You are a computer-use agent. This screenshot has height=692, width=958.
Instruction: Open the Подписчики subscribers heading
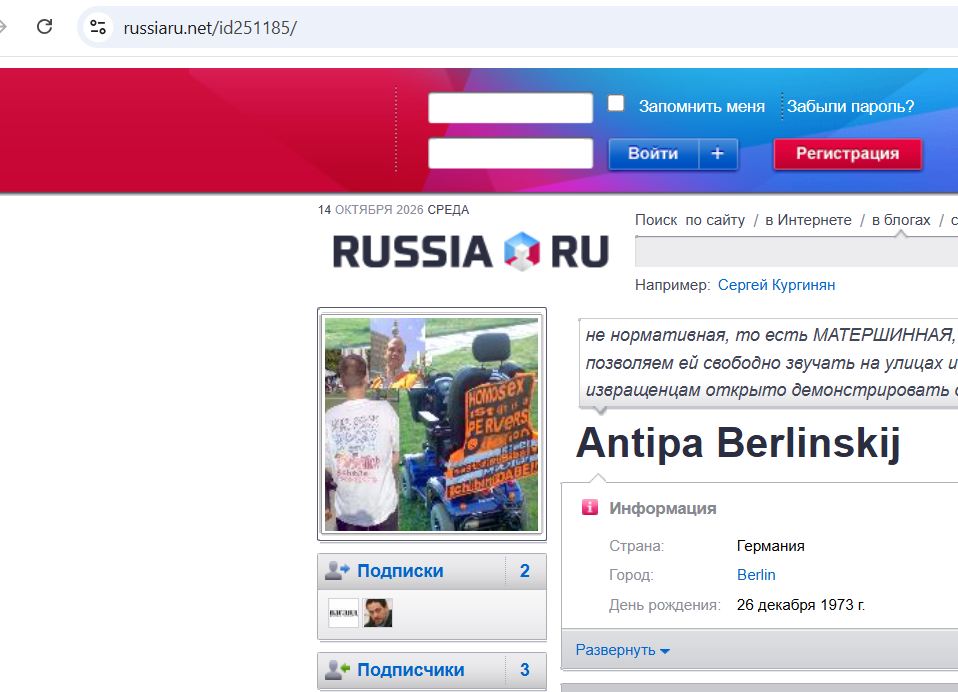pos(411,670)
